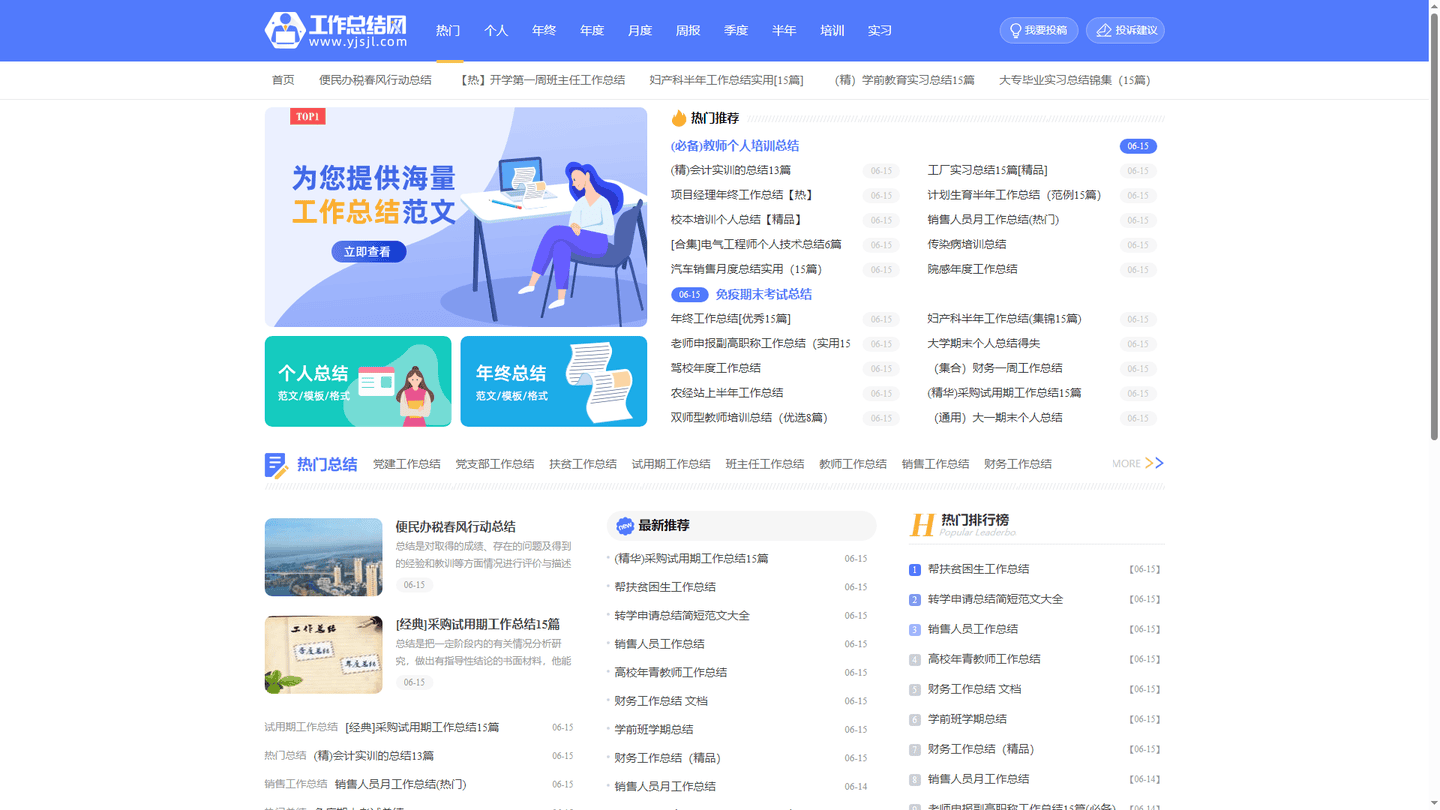Select the 党支部工作总结 category link
This screenshot has height=810, width=1440.
(495, 464)
